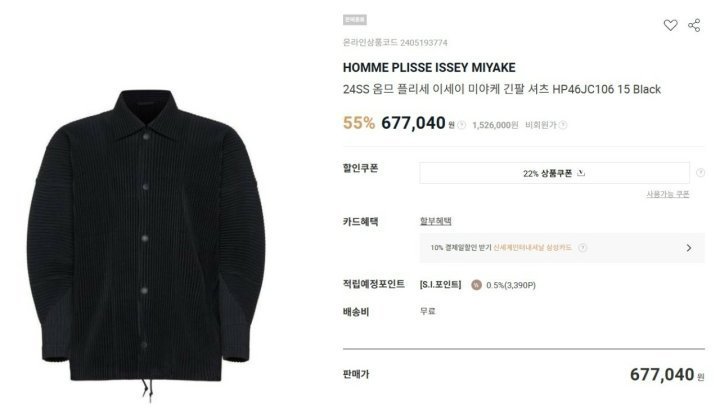Expand card discount details chevron arrow

(688, 248)
